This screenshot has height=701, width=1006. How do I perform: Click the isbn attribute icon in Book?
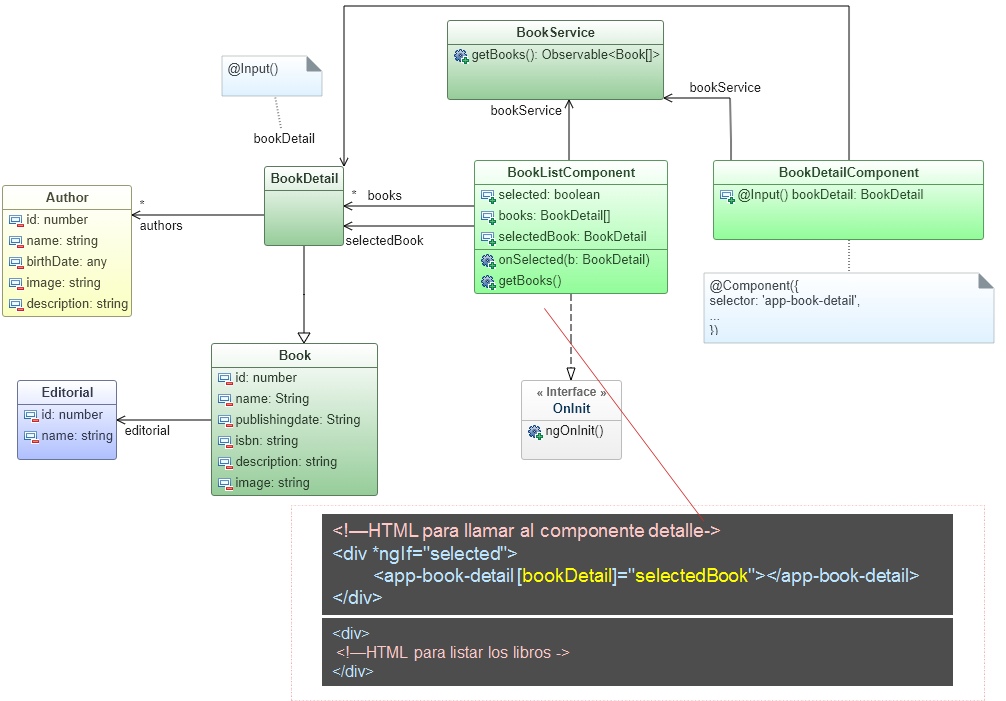click(225, 441)
